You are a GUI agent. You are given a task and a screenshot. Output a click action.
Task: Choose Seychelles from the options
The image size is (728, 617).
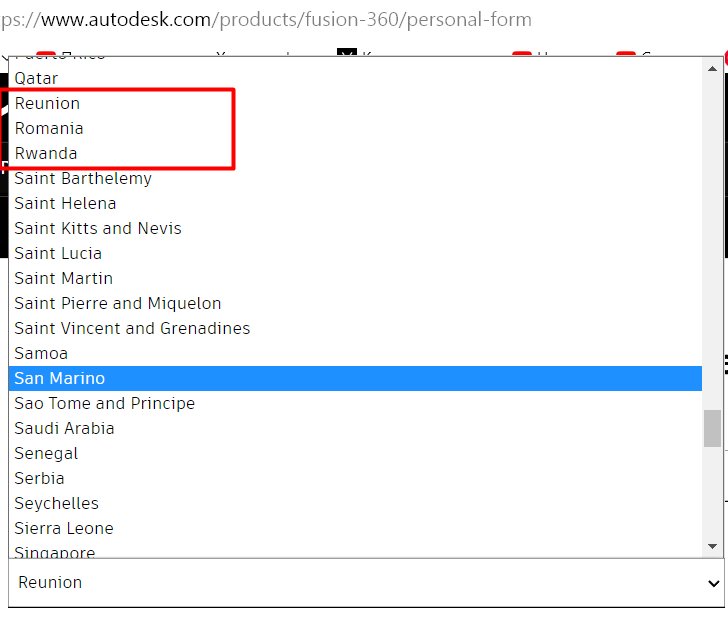tap(56, 503)
